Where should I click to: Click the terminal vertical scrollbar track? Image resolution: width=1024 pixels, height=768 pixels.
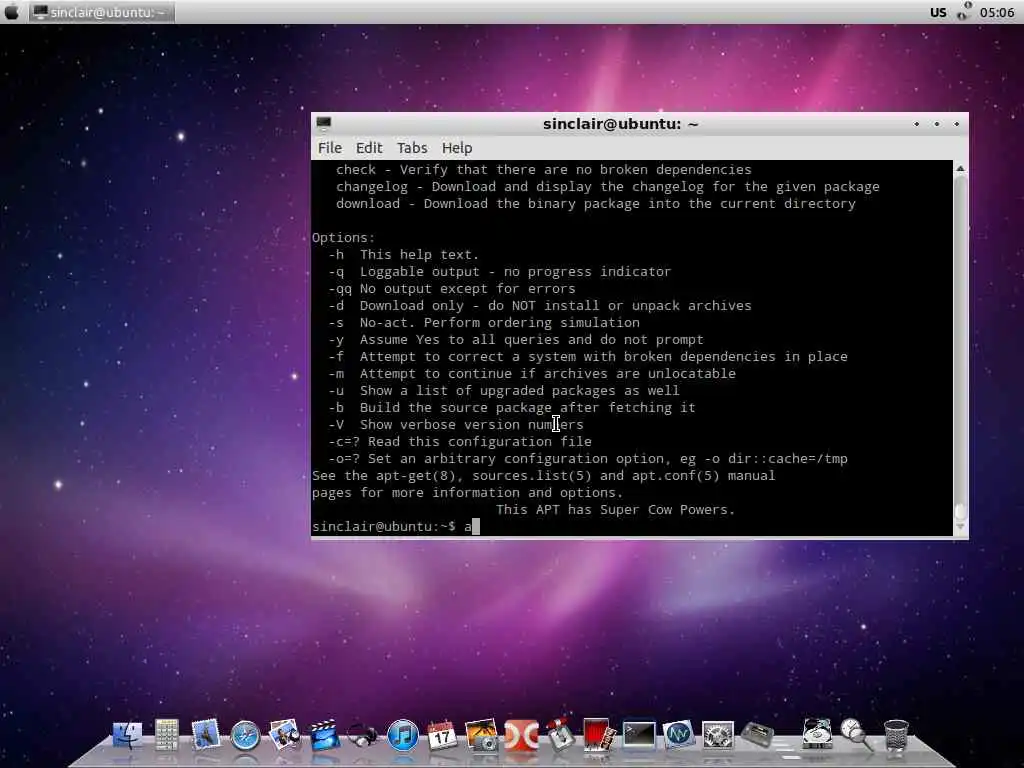[x=960, y=346]
